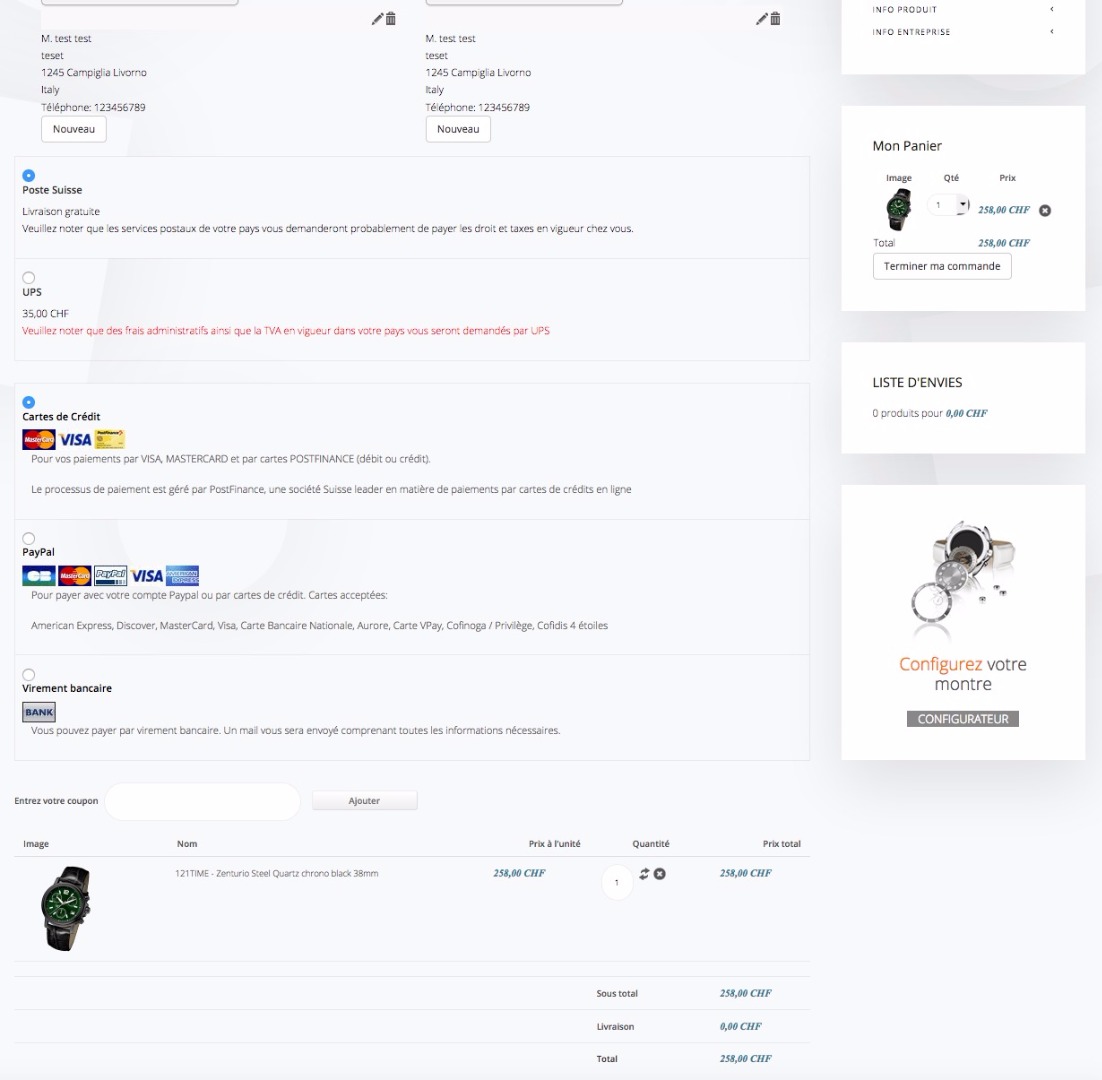Delete the first address with trash icon
The width and height of the screenshot is (1102, 1080).
click(391, 19)
